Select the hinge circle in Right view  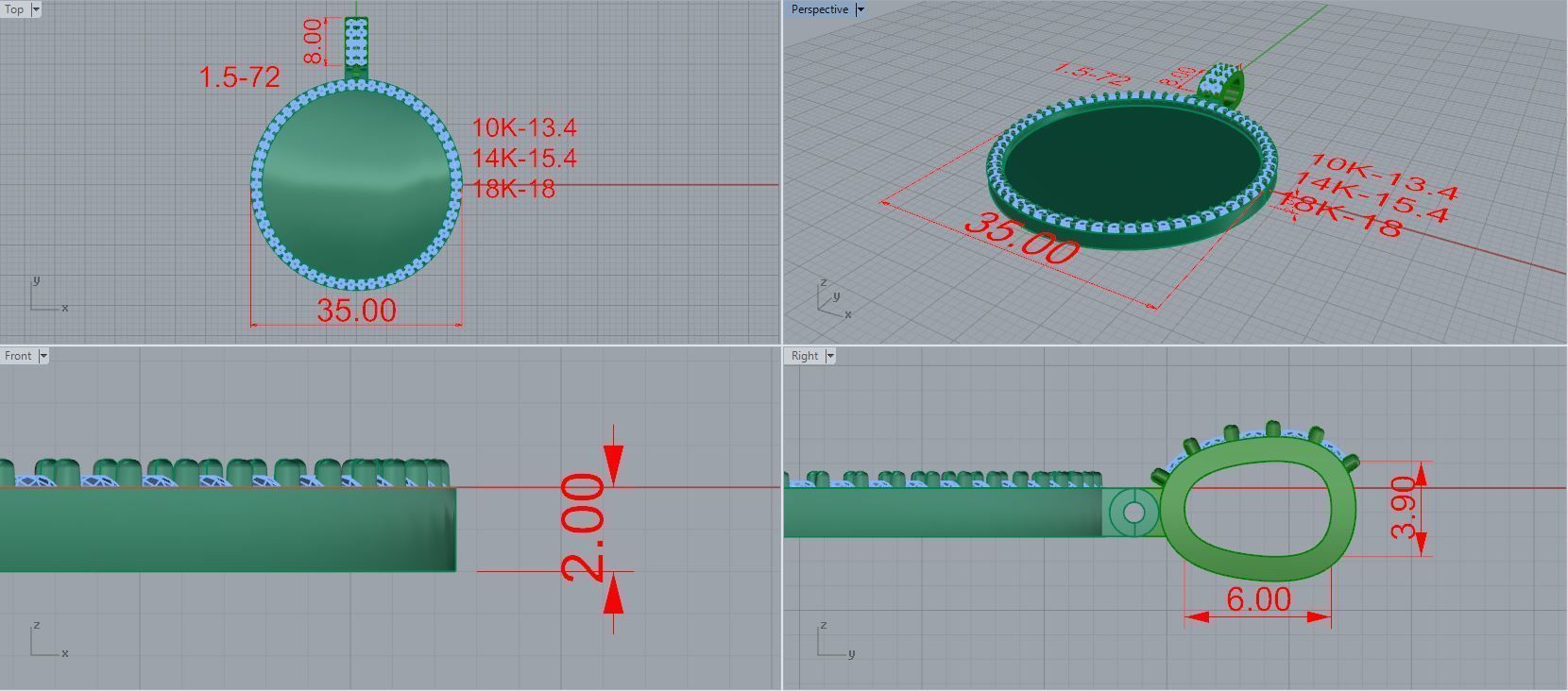[1134, 513]
